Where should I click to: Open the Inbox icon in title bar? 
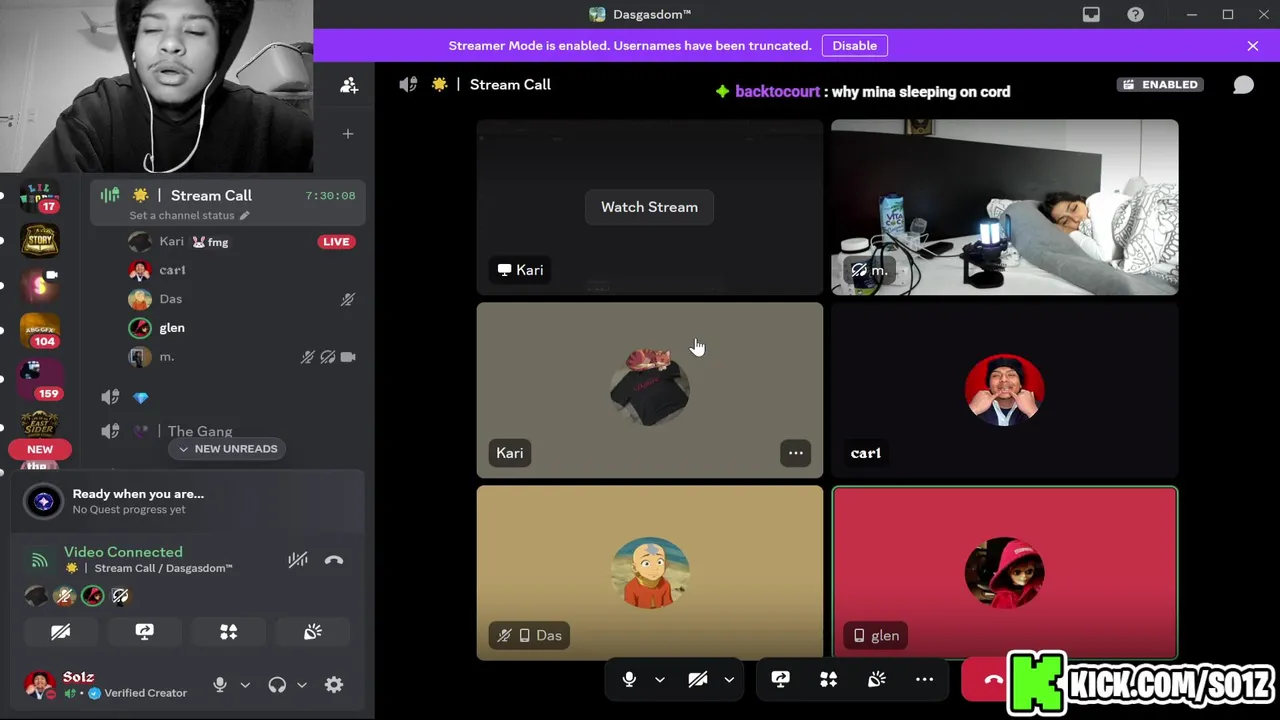[x=1091, y=14]
